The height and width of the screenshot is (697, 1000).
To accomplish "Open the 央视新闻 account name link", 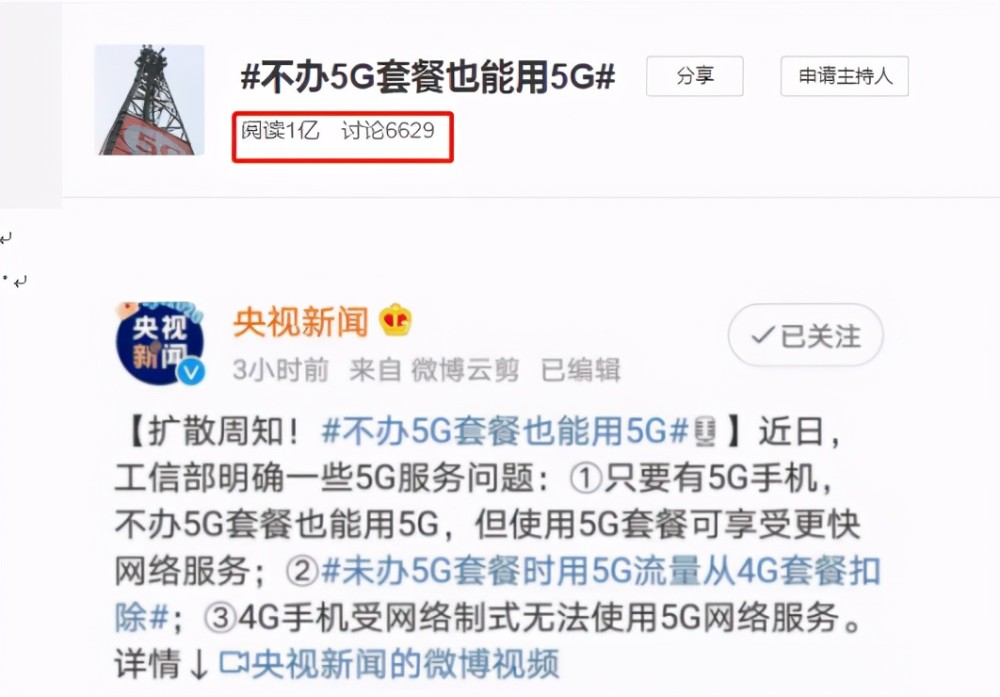I will 301,321.
